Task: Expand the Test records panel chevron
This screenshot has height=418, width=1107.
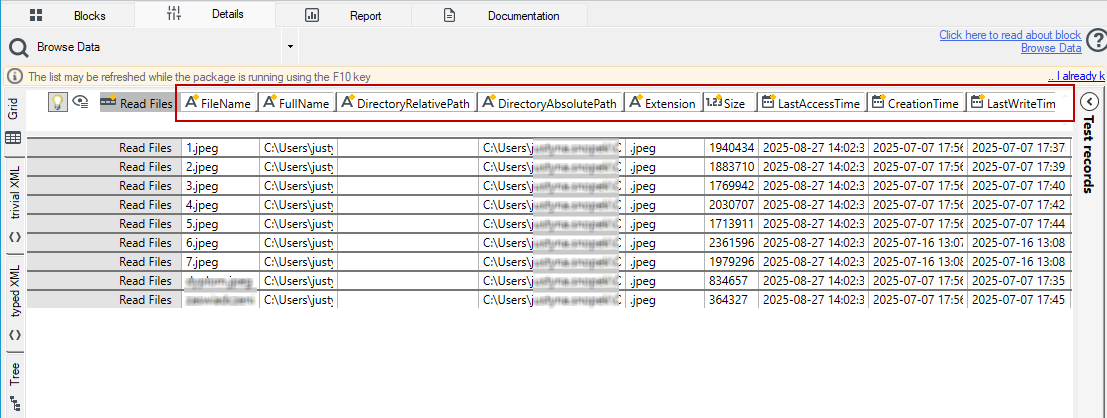Action: pyautogui.click(x=1088, y=101)
